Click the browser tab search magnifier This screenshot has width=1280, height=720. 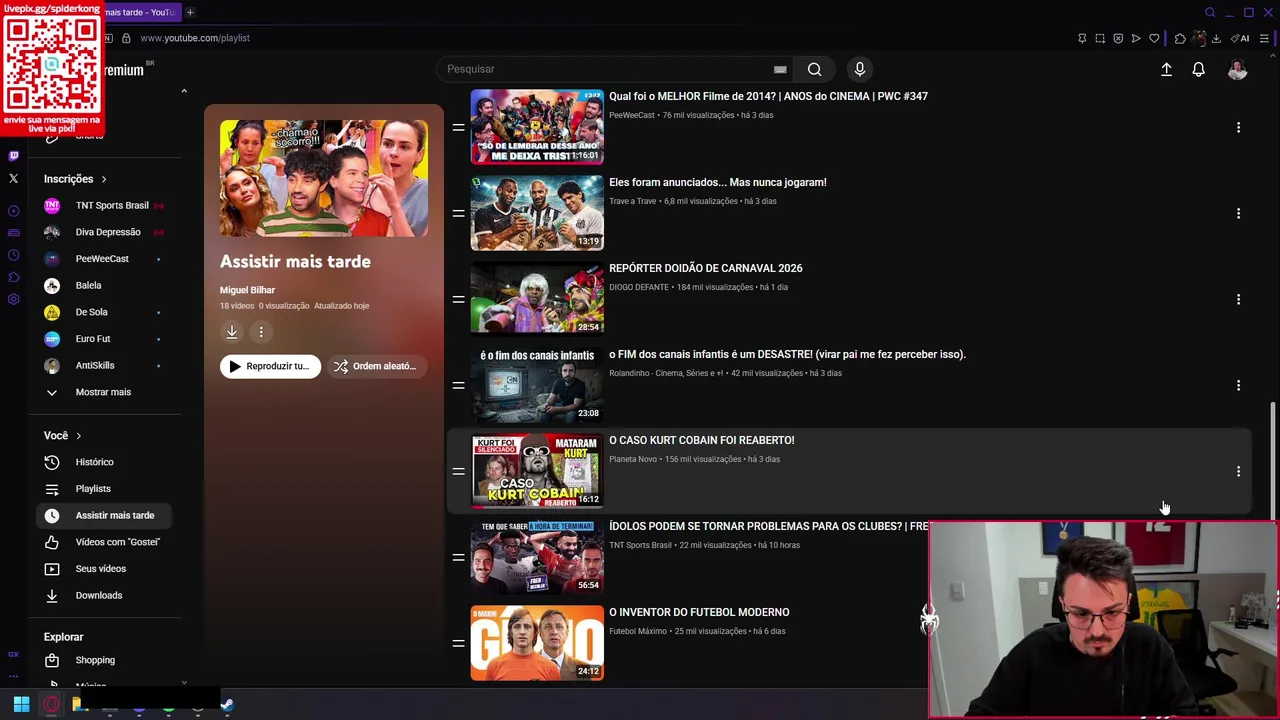(x=1210, y=12)
